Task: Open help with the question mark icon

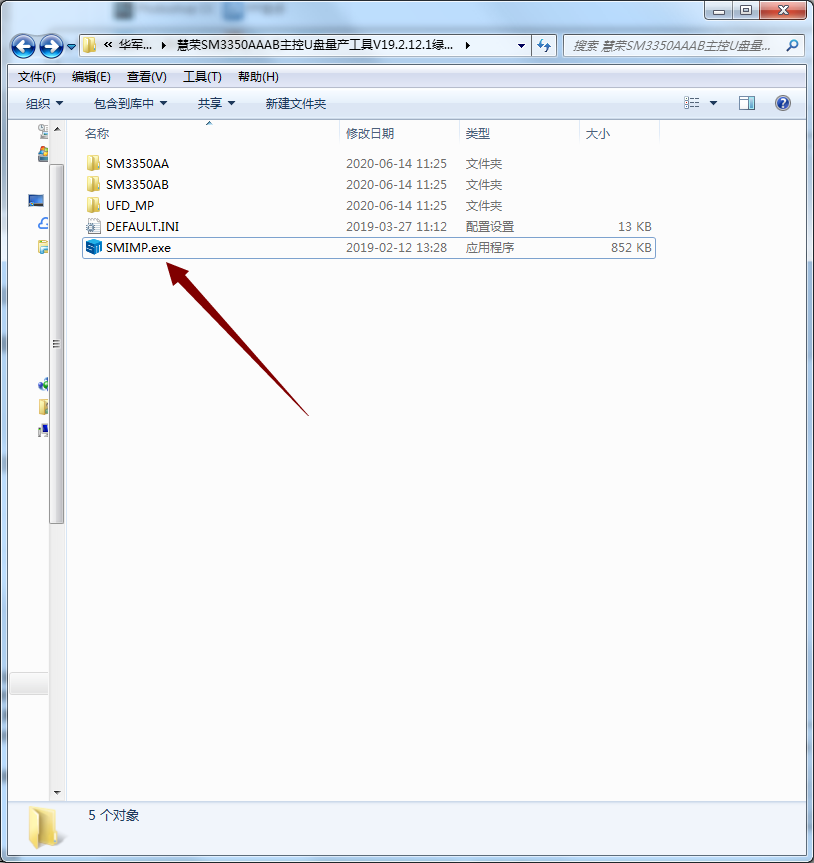Action: 783,103
